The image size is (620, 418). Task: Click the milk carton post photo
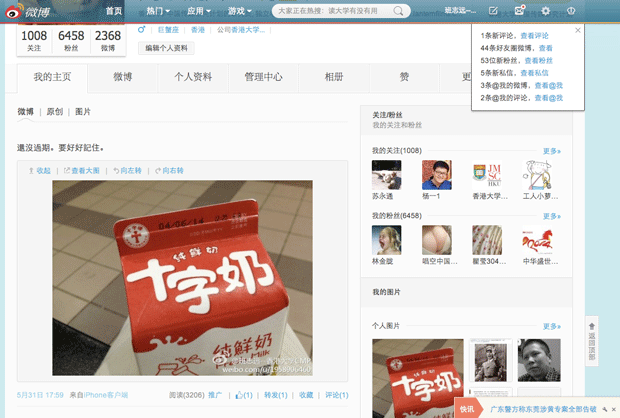point(182,278)
